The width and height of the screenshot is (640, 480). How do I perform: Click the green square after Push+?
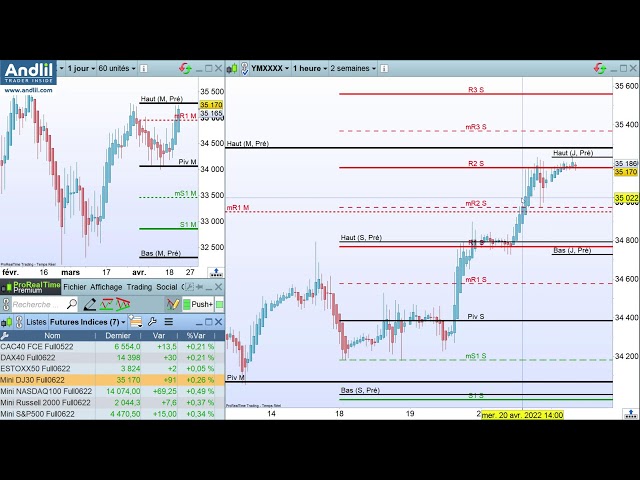220,304
